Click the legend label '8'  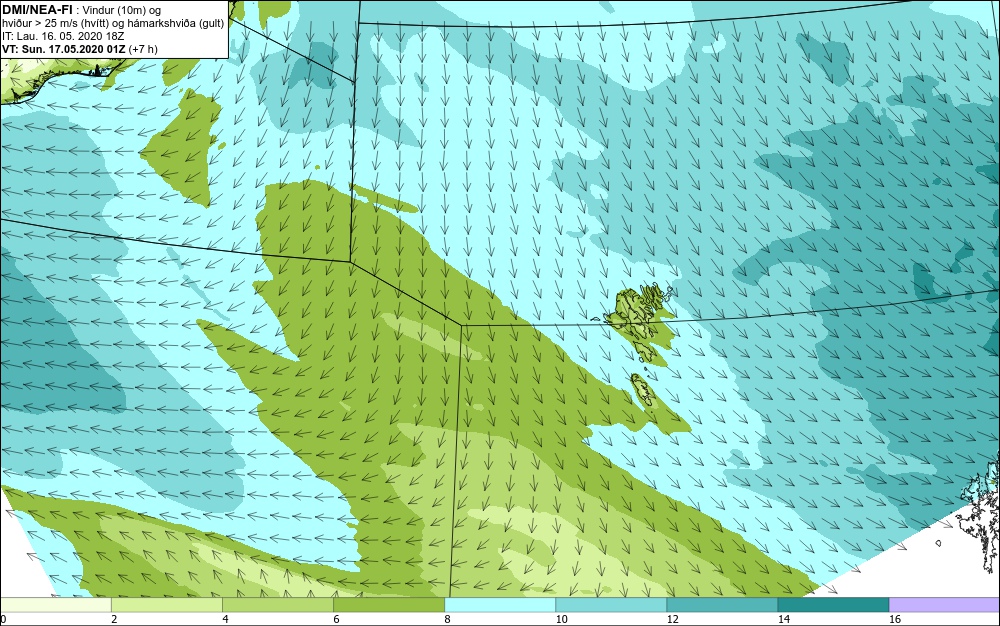[447, 619]
